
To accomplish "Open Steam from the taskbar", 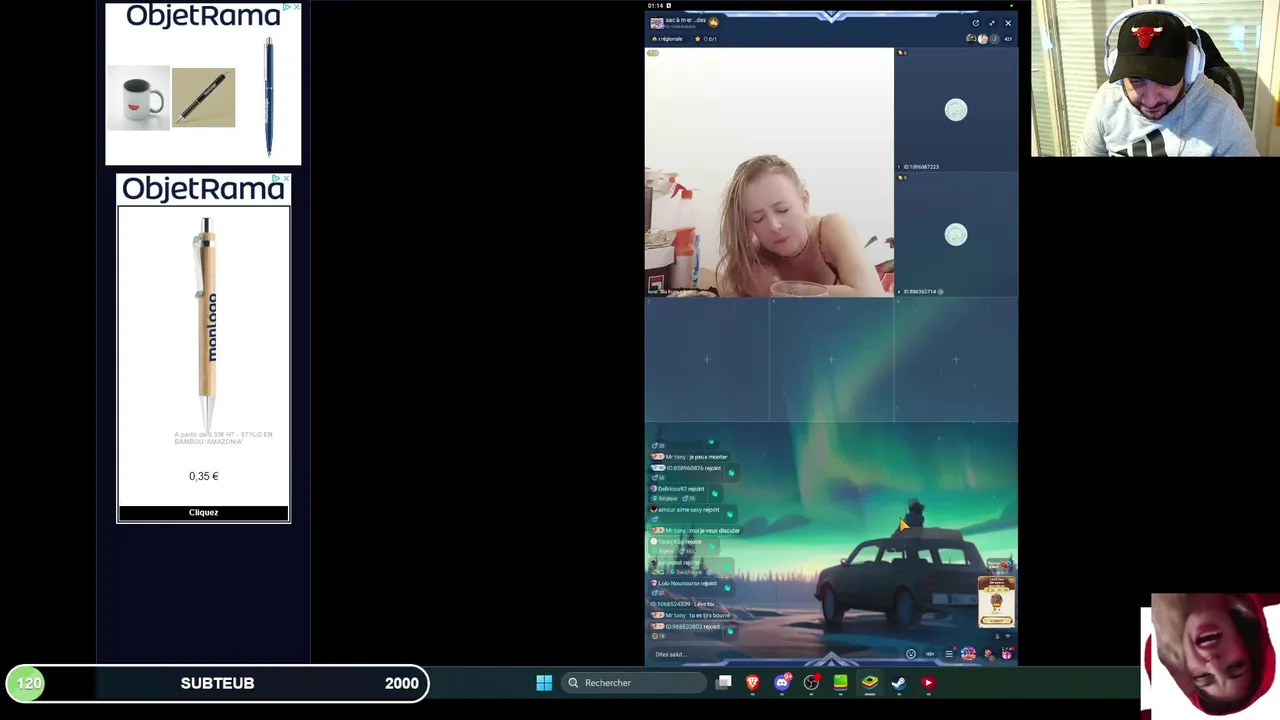I will [x=899, y=683].
